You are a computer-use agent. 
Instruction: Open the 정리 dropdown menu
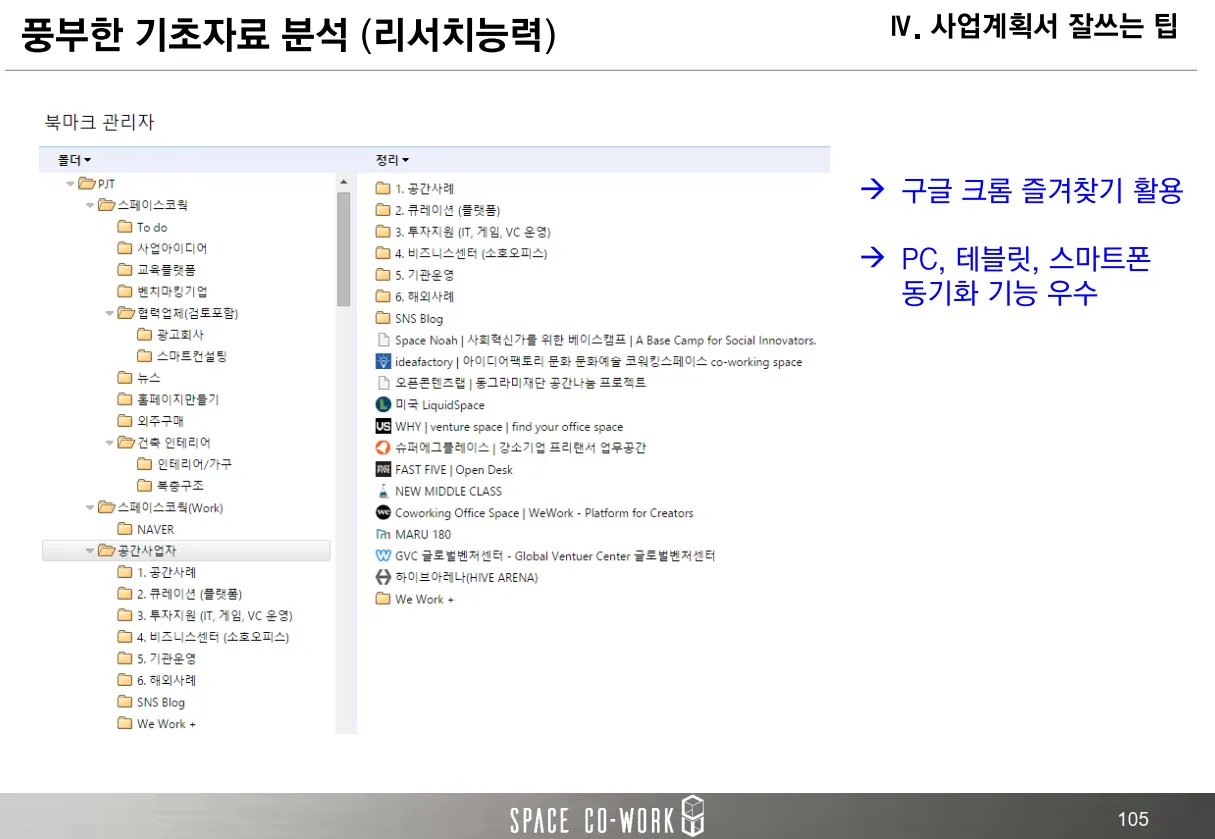pos(392,160)
